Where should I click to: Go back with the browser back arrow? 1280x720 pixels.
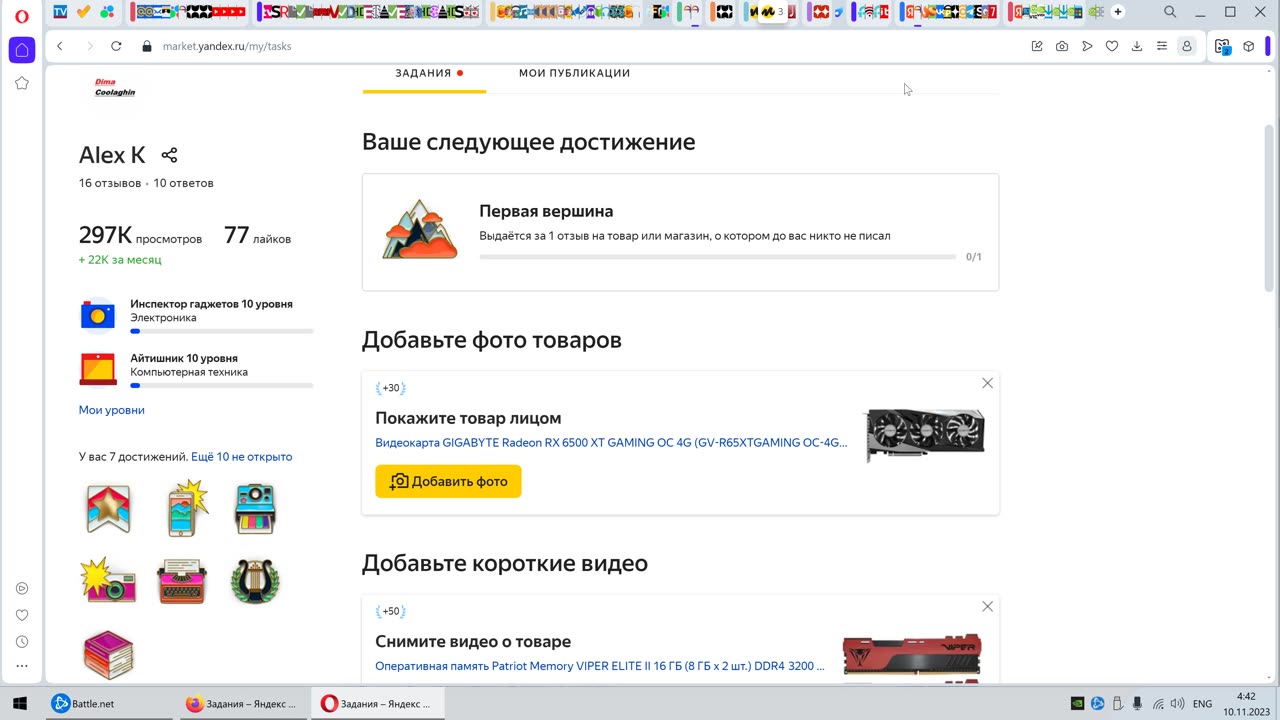(60, 46)
